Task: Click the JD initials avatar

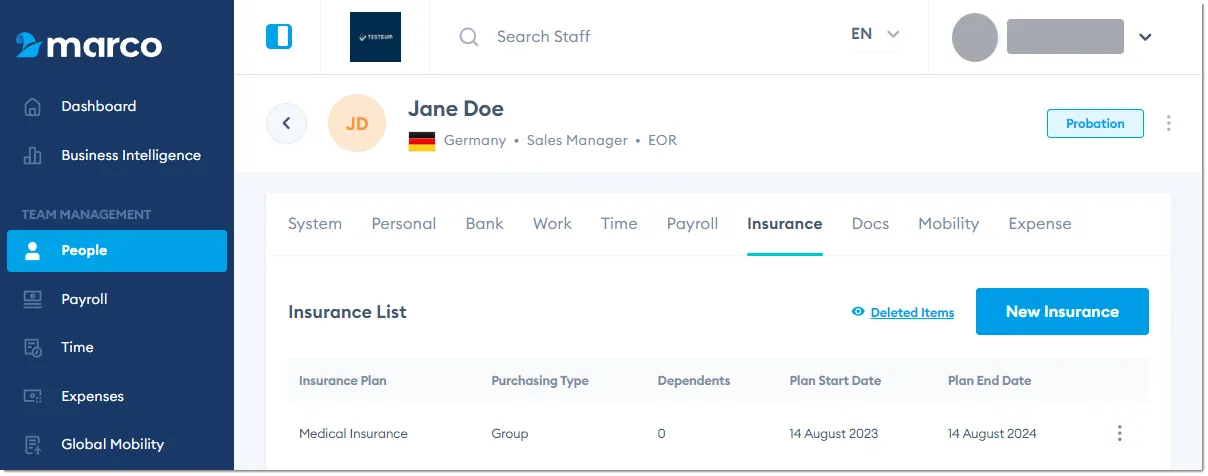Action: (x=357, y=123)
